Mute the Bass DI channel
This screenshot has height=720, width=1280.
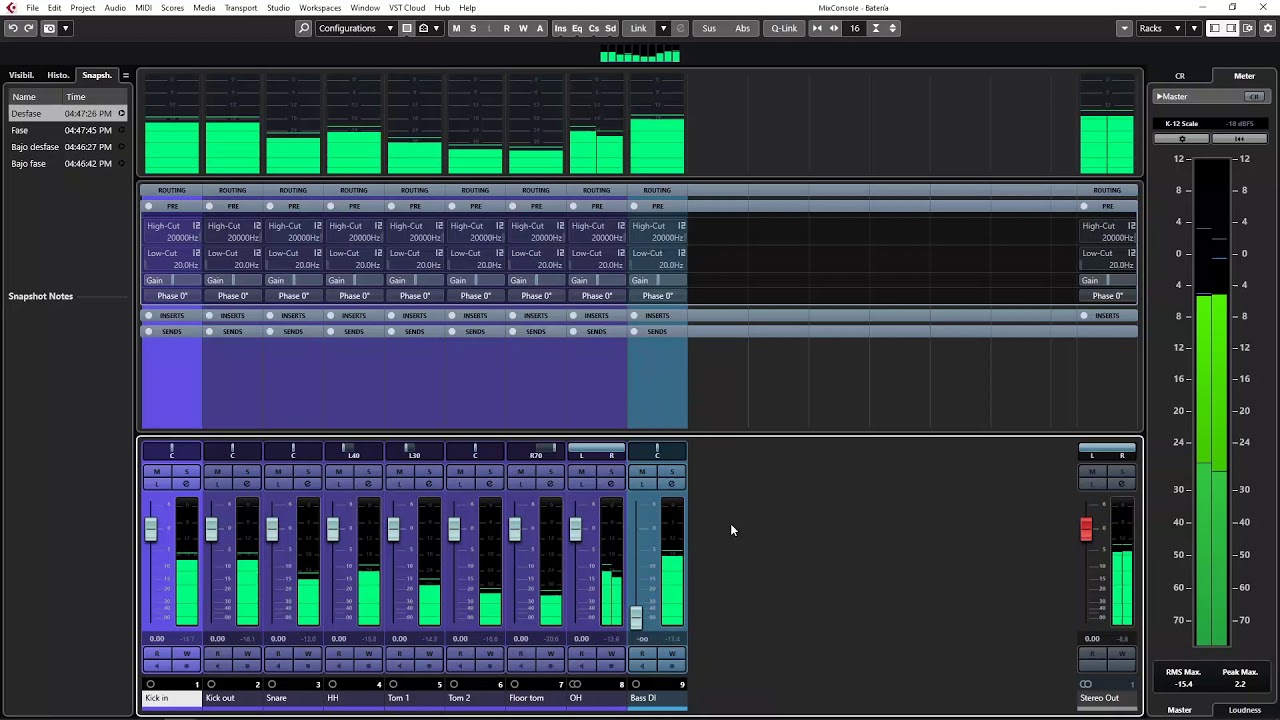(x=642, y=471)
